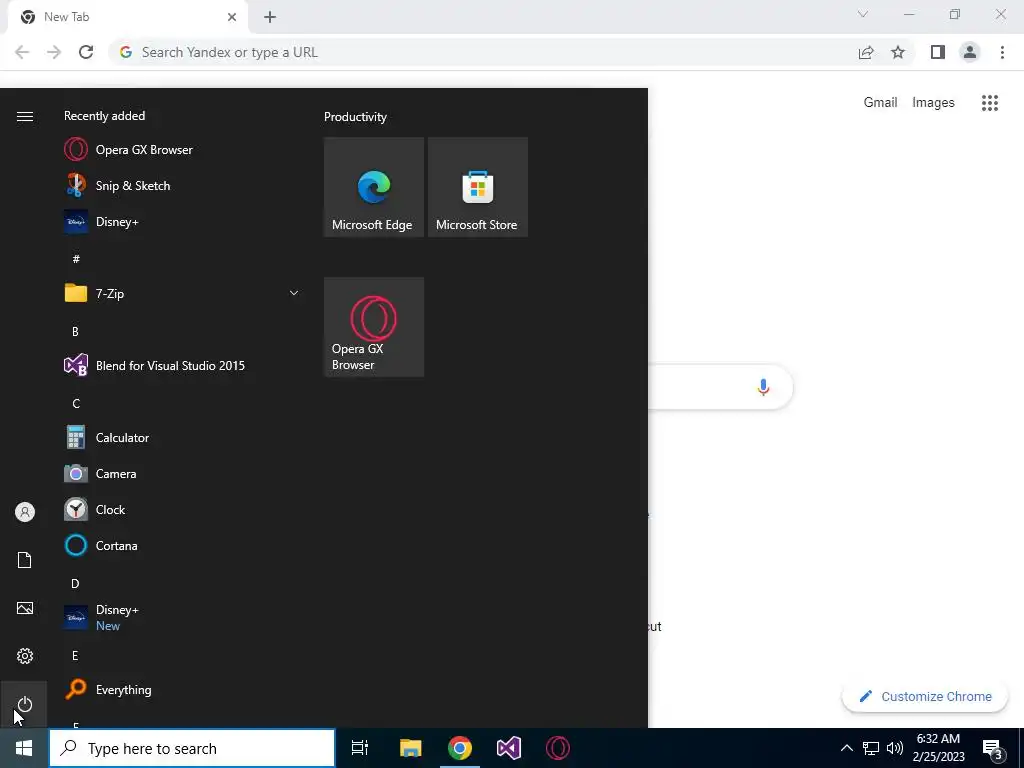Open the 7-Zip folder entry
The width and height of the screenshot is (1024, 768).
[180, 293]
